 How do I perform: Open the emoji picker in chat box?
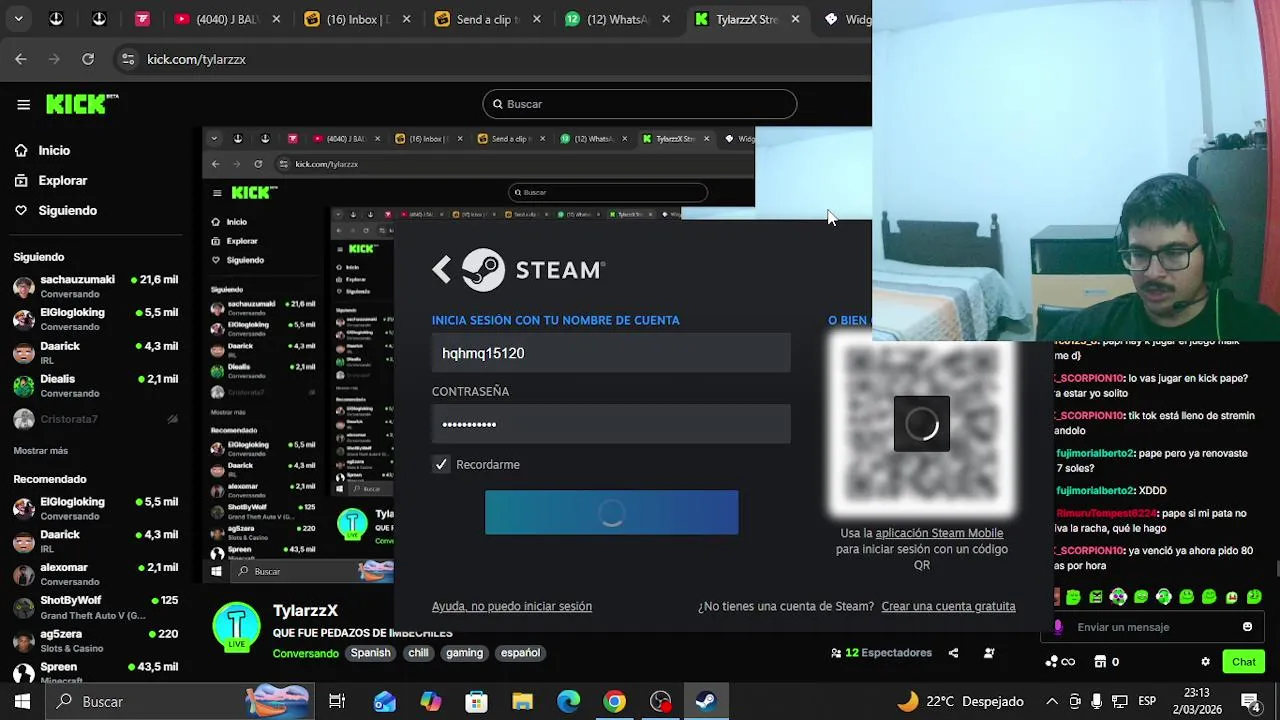[x=1247, y=627]
